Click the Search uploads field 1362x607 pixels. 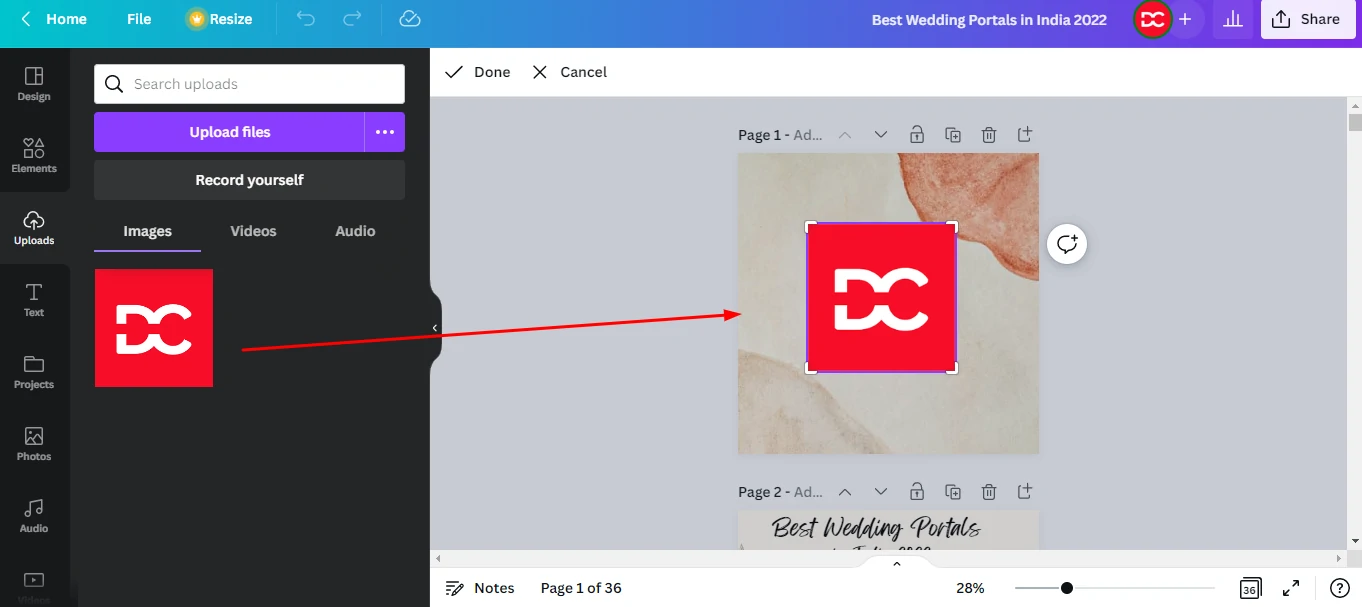click(249, 84)
